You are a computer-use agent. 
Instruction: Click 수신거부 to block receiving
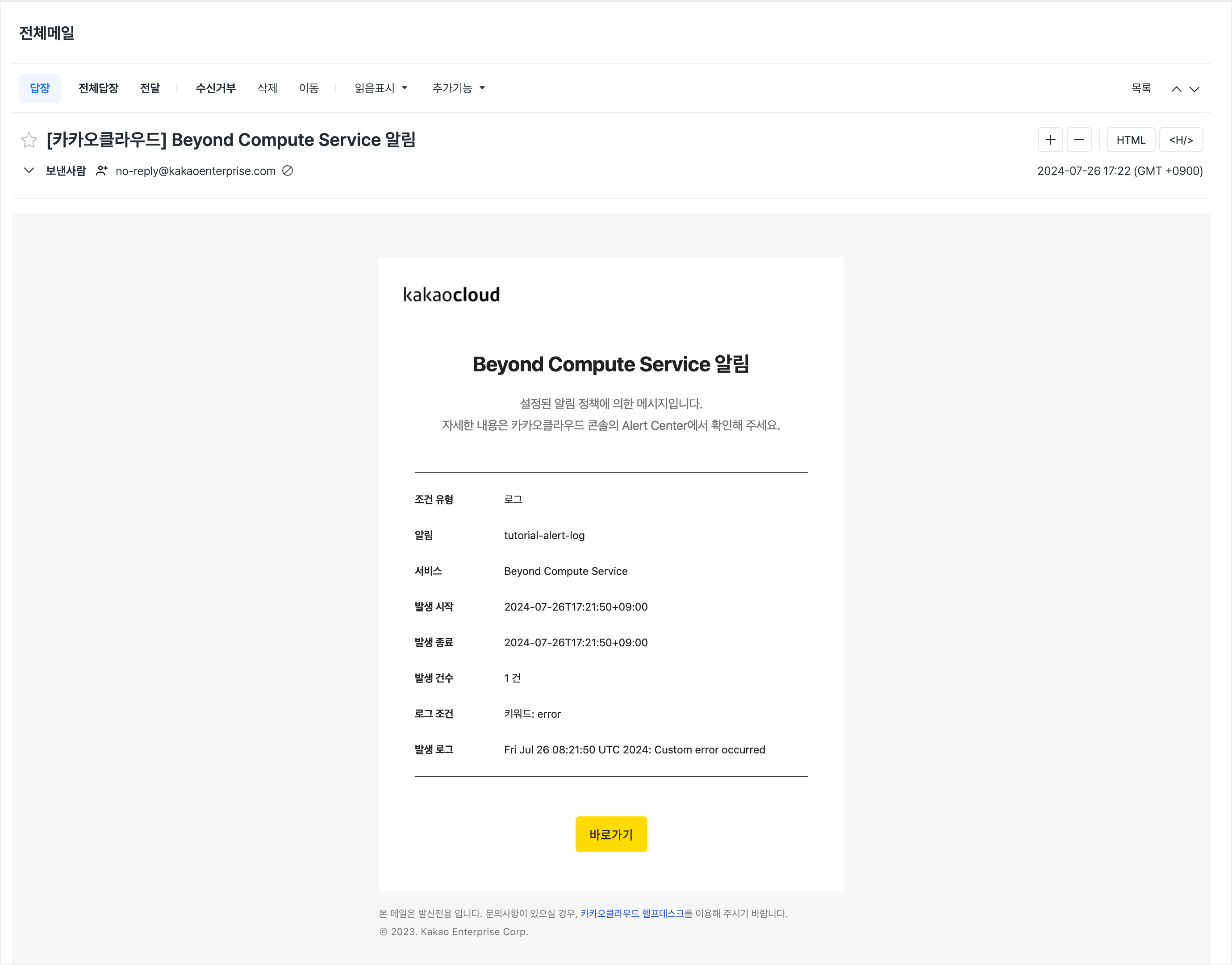216,88
